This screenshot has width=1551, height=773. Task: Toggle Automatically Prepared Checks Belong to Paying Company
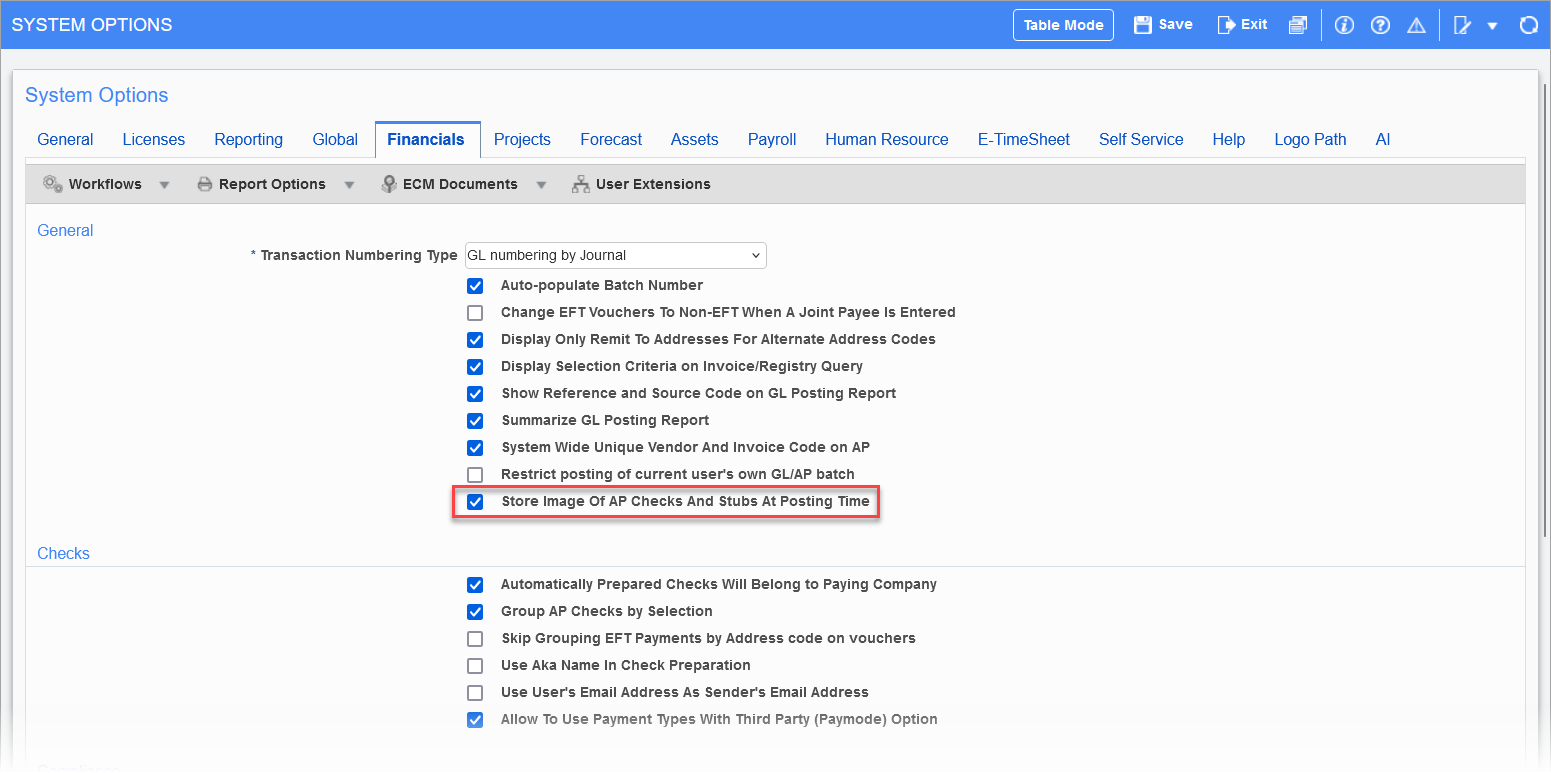475,585
